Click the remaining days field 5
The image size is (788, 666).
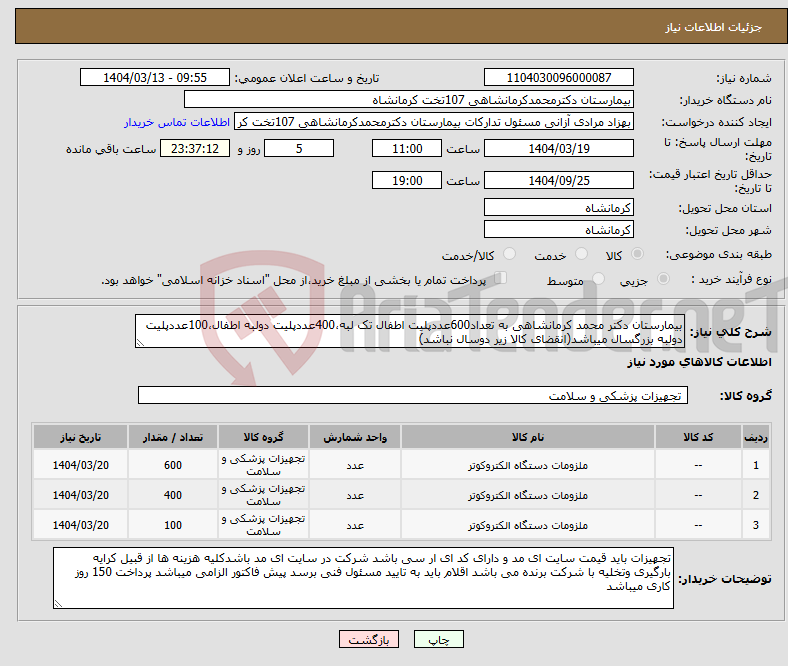299,148
